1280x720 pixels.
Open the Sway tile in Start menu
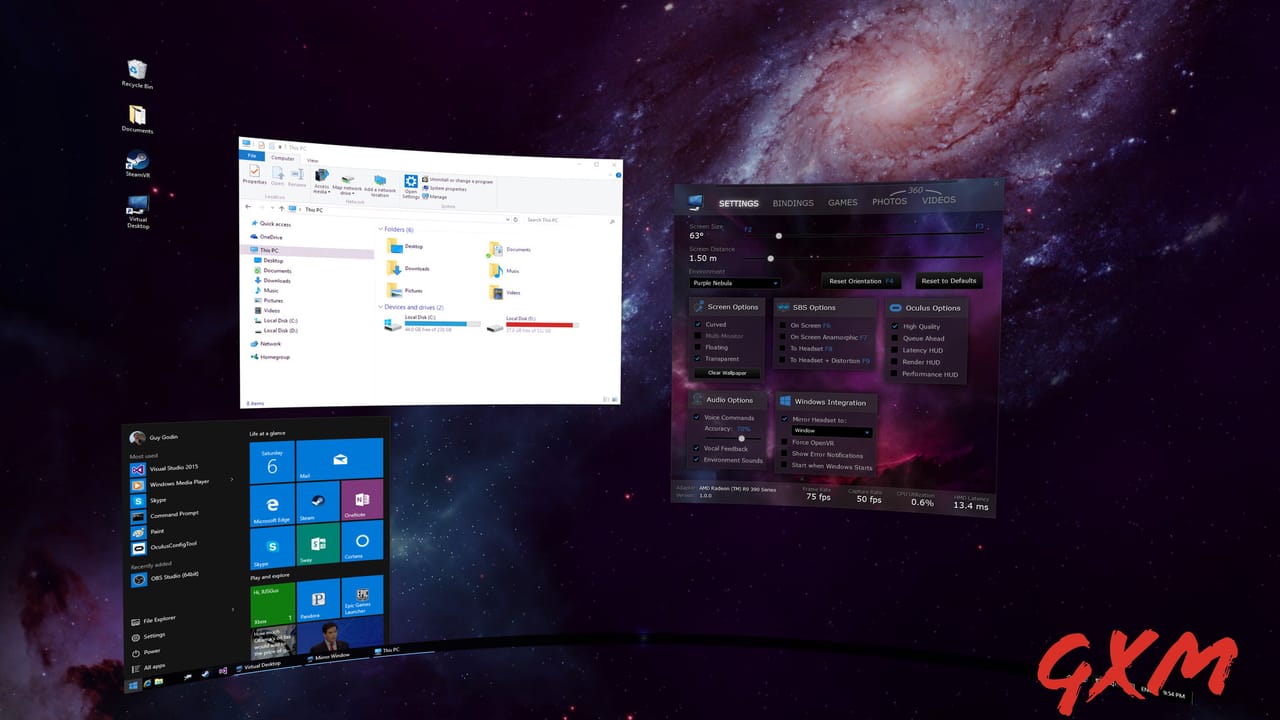(x=318, y=545)
